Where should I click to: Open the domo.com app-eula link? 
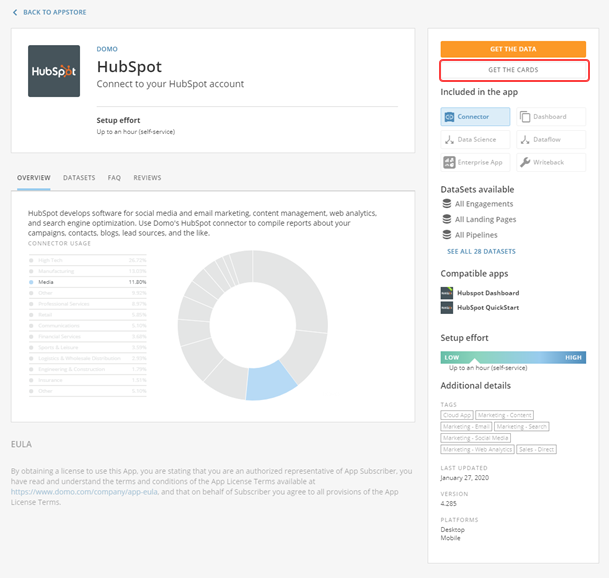(84, 492)
